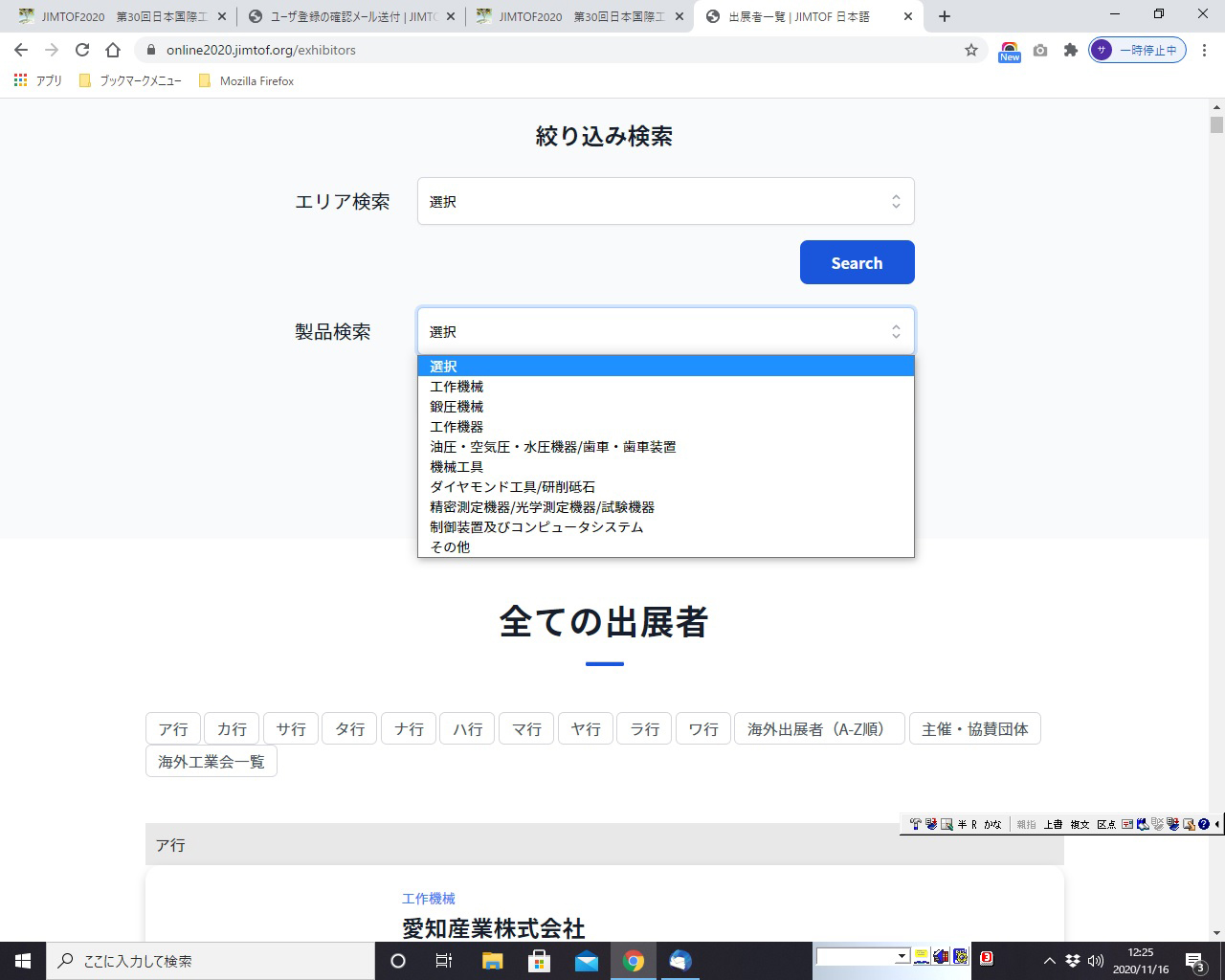Viewport: 1225px width, 980px height.
Task: Open Cortana circle icon
Action: point(398,961)
